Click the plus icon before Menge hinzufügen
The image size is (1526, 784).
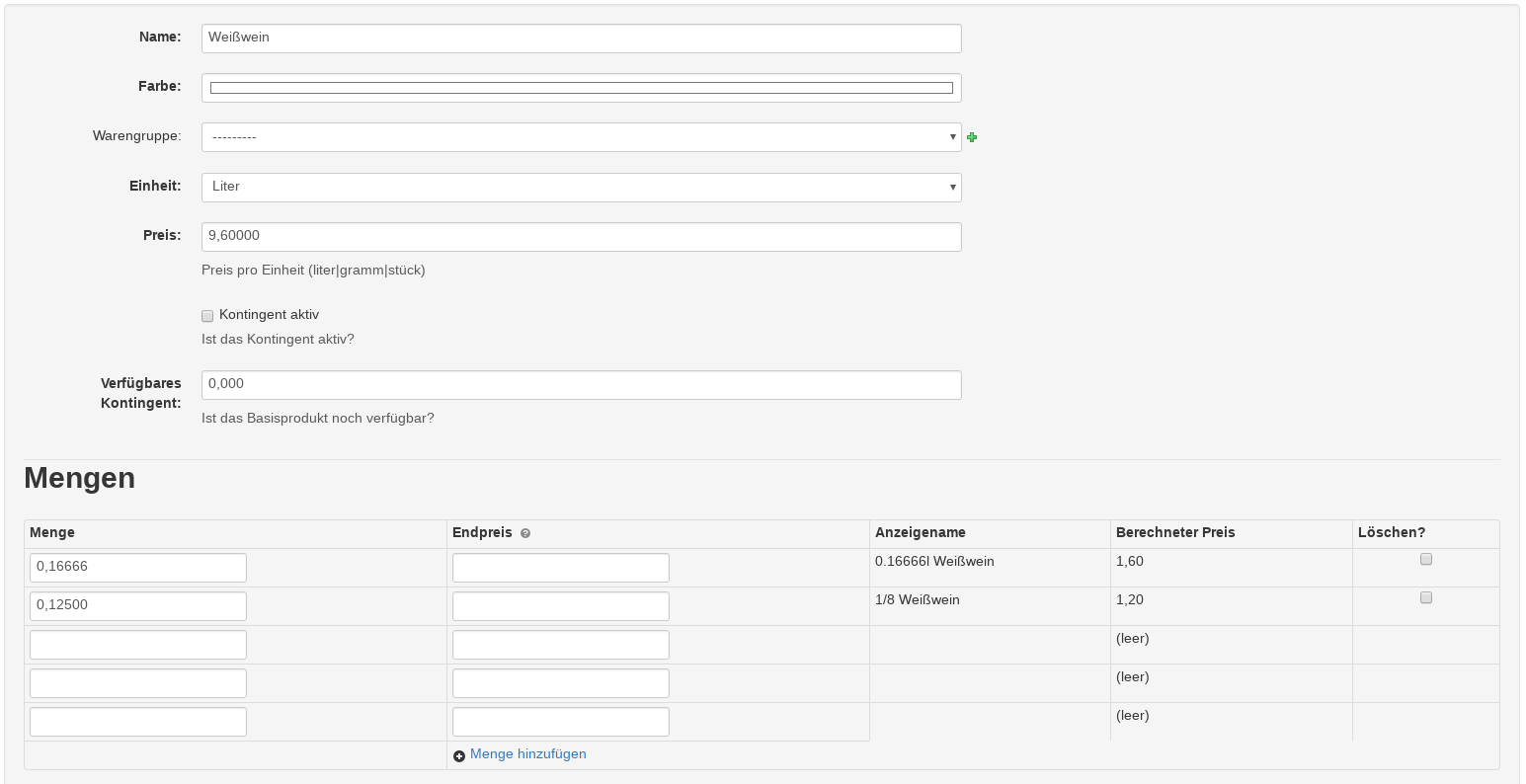click(x=459, y=755)
